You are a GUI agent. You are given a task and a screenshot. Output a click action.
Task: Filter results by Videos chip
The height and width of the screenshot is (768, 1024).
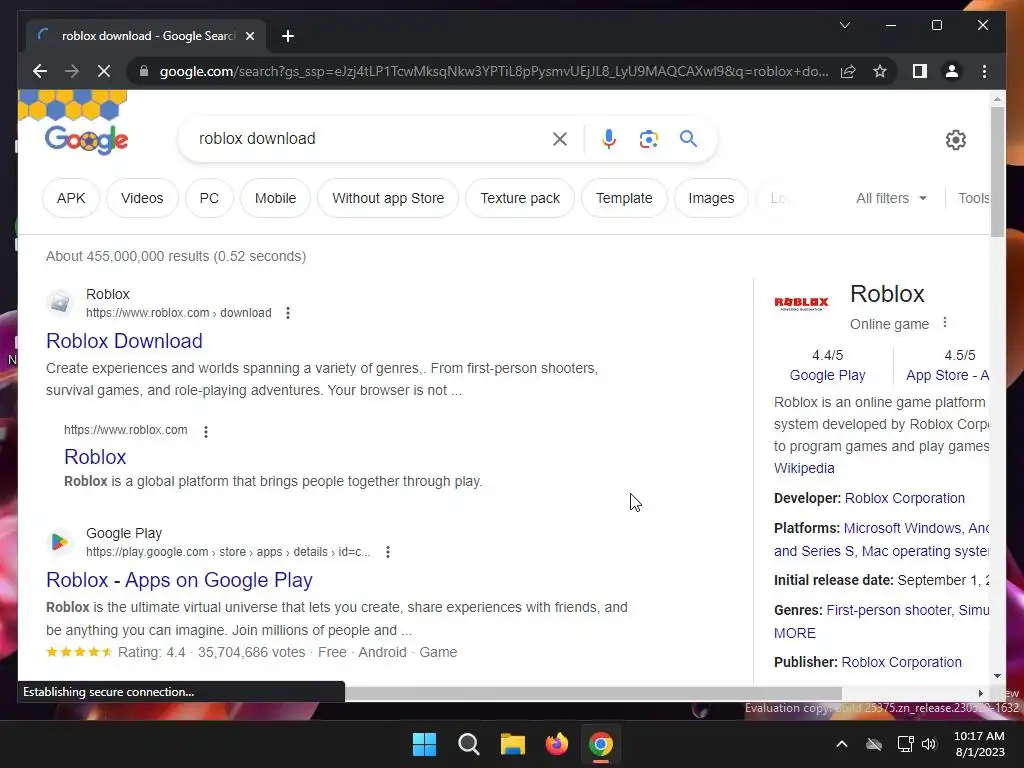[142, 198]
